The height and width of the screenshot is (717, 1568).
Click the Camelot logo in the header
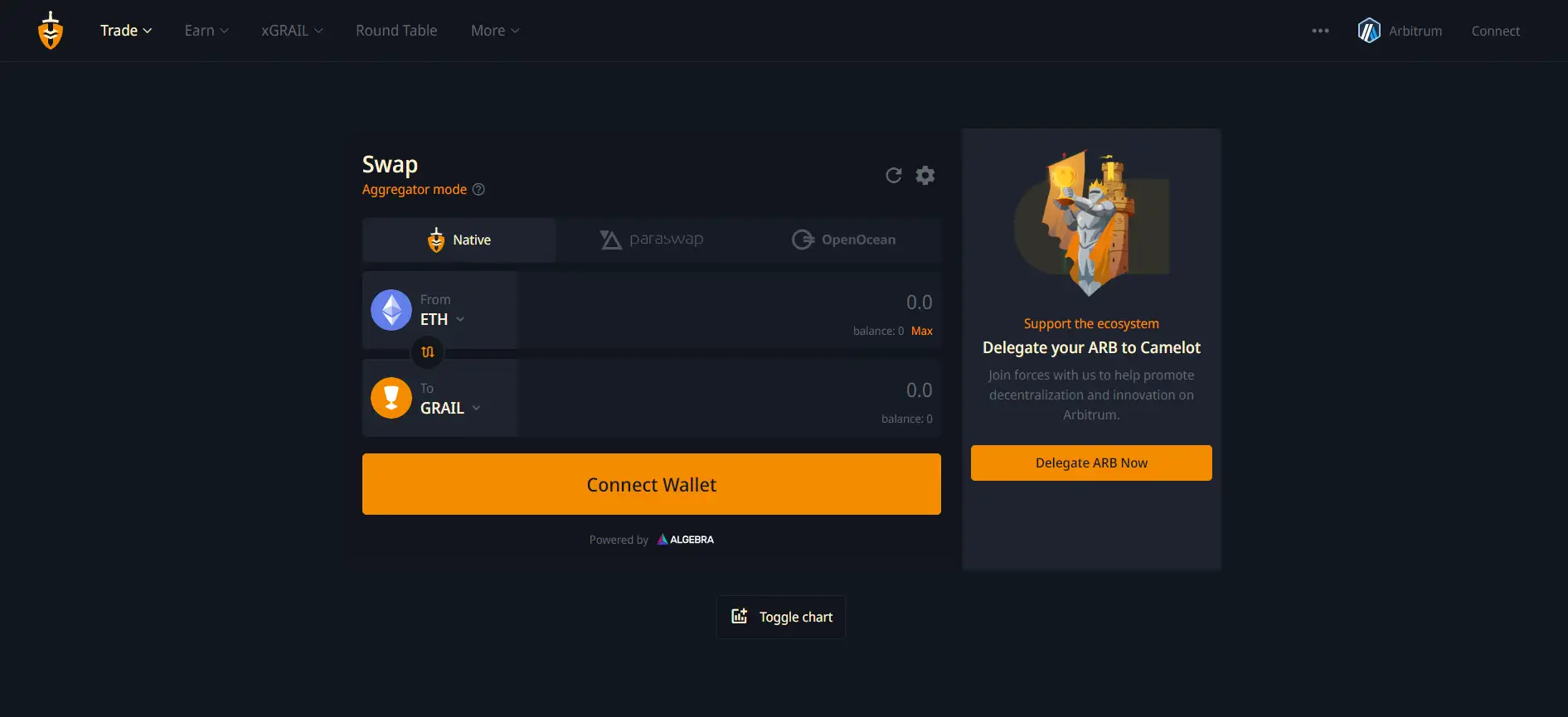(x=51, y=31)
